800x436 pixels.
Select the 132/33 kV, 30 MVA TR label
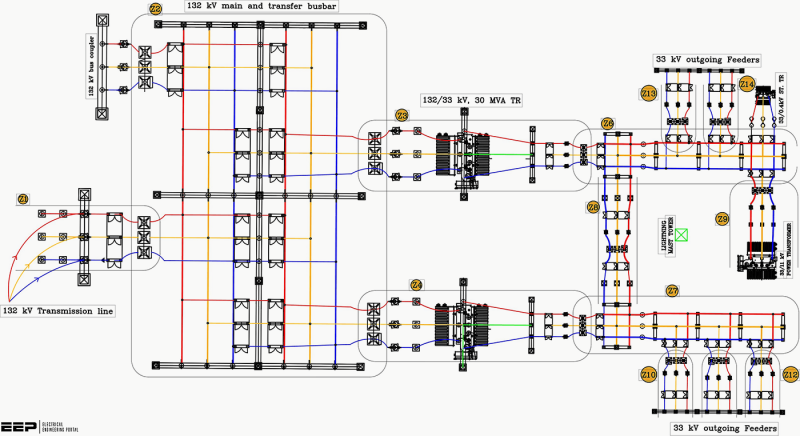point(471,100)
